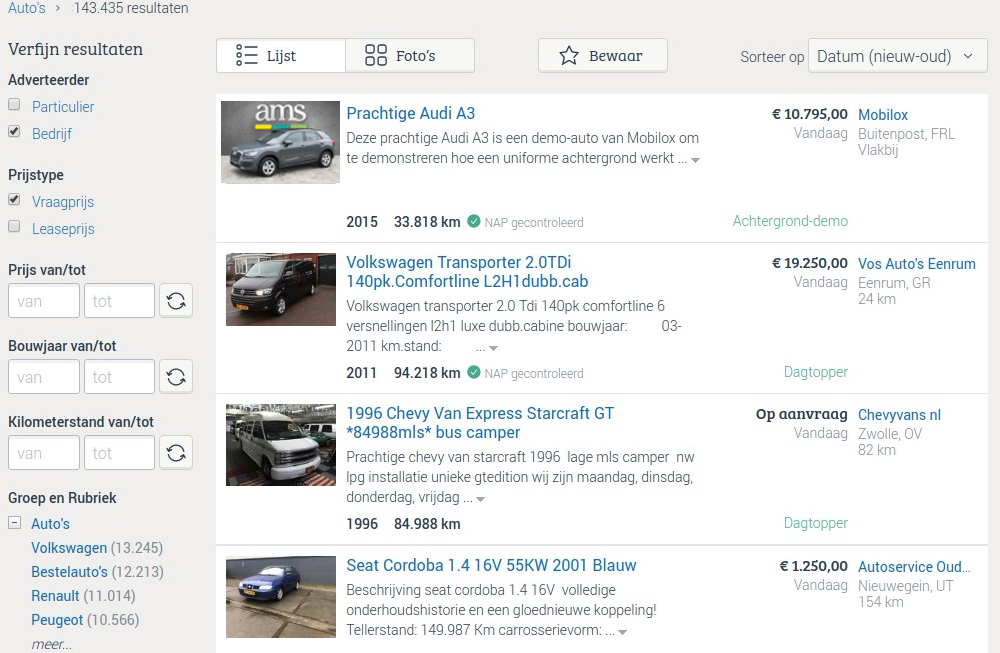Visit the Chevyvans nl seller page
1000x653 pixels.
[x=899, y=415]
